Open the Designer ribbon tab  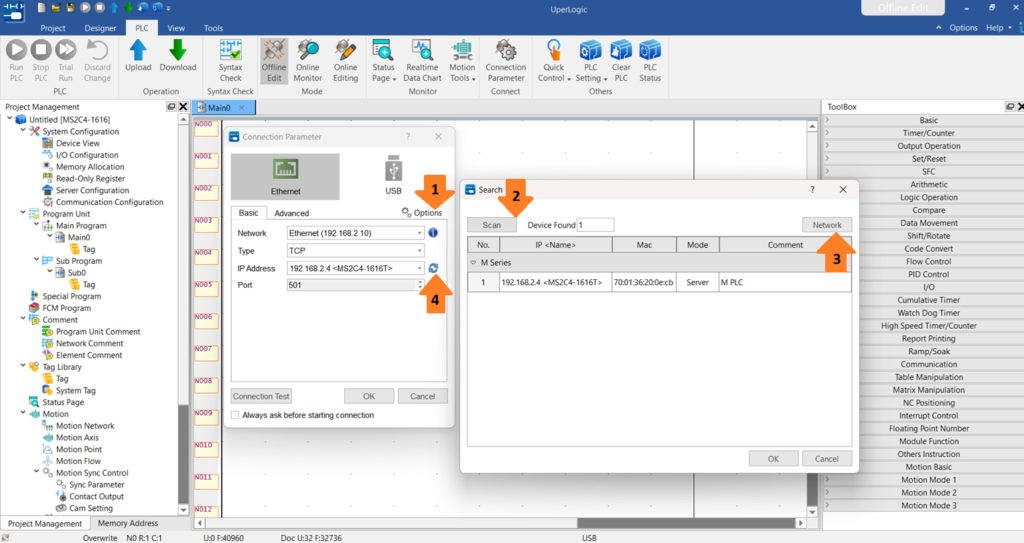click(x=100, y=28)
